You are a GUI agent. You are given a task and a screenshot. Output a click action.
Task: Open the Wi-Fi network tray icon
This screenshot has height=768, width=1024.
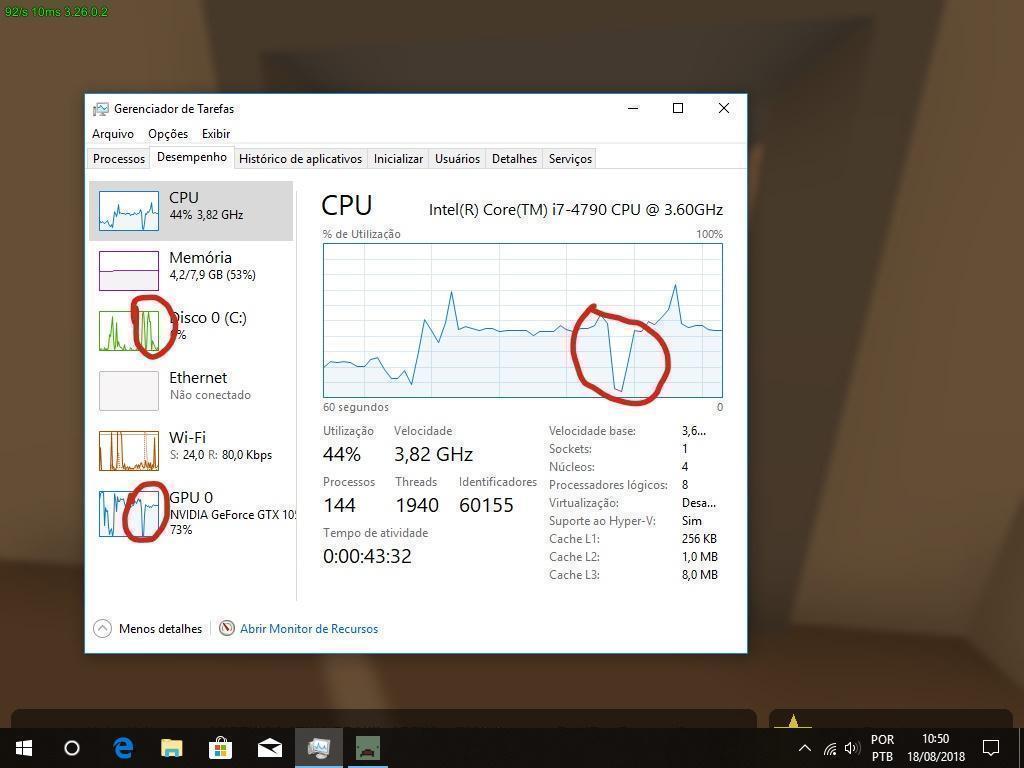830,748
